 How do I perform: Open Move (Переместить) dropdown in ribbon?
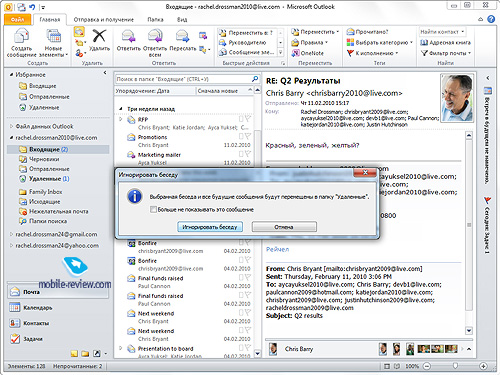tap(315, 32)
